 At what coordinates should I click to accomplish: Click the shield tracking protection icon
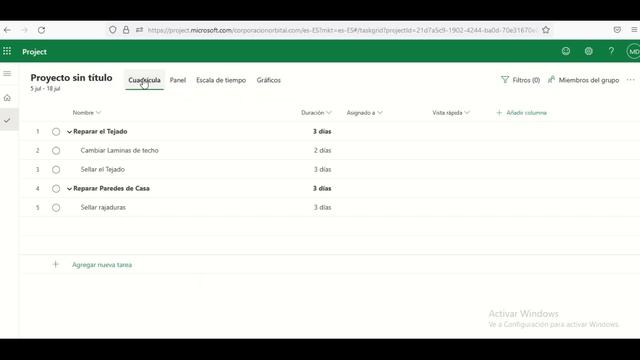coord(113,30)
